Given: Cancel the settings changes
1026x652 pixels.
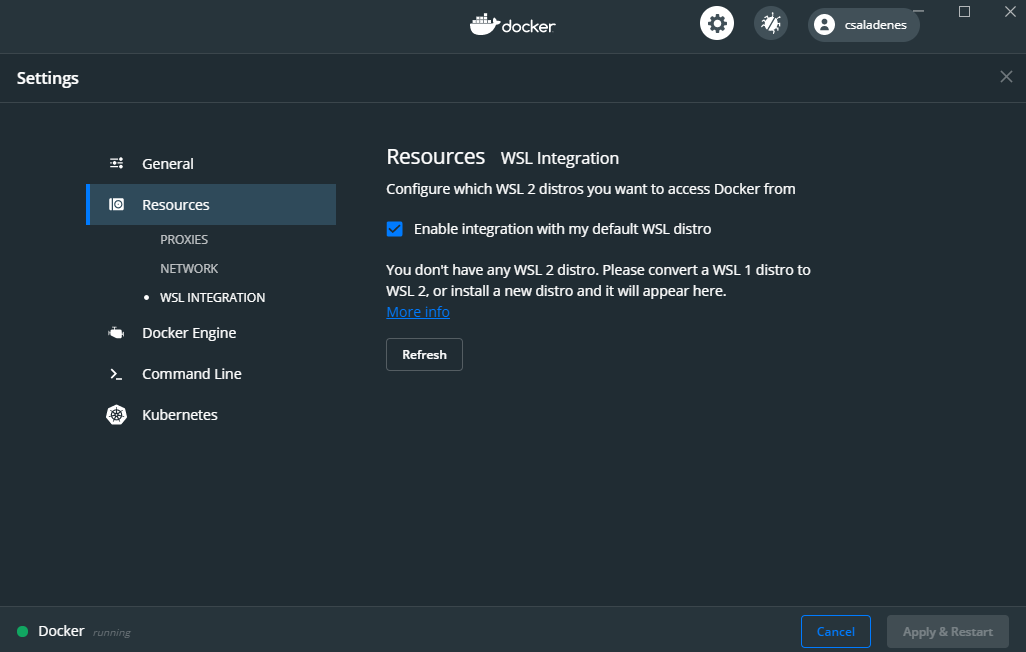Looking at the screenshot, I should (836, 631).
